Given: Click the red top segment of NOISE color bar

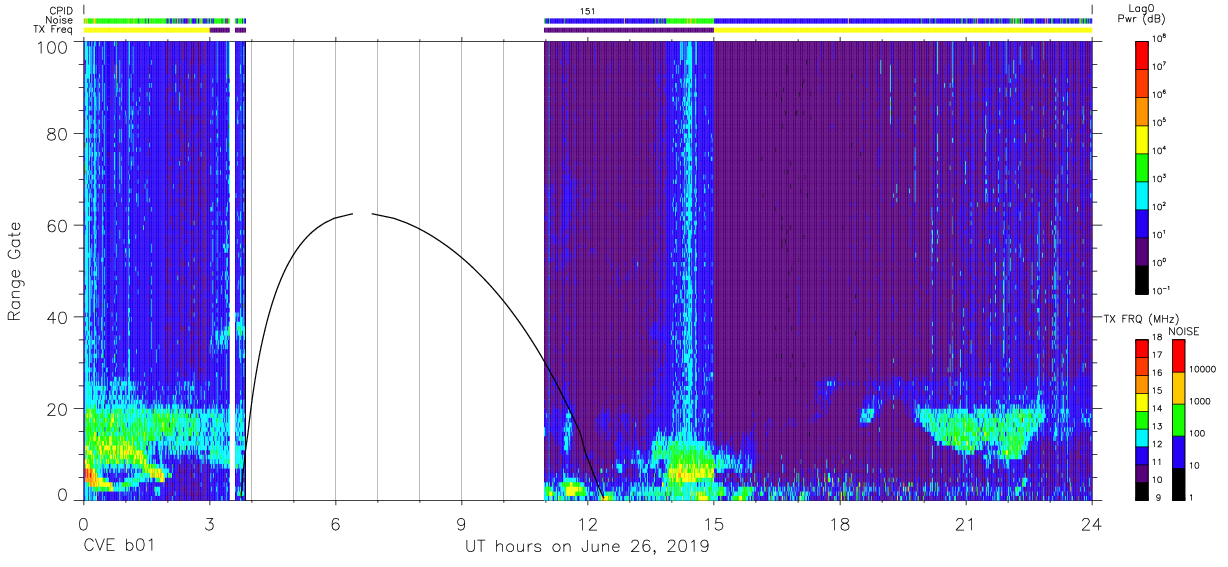Looking at the screenshot, I should tap(1178, 356).
